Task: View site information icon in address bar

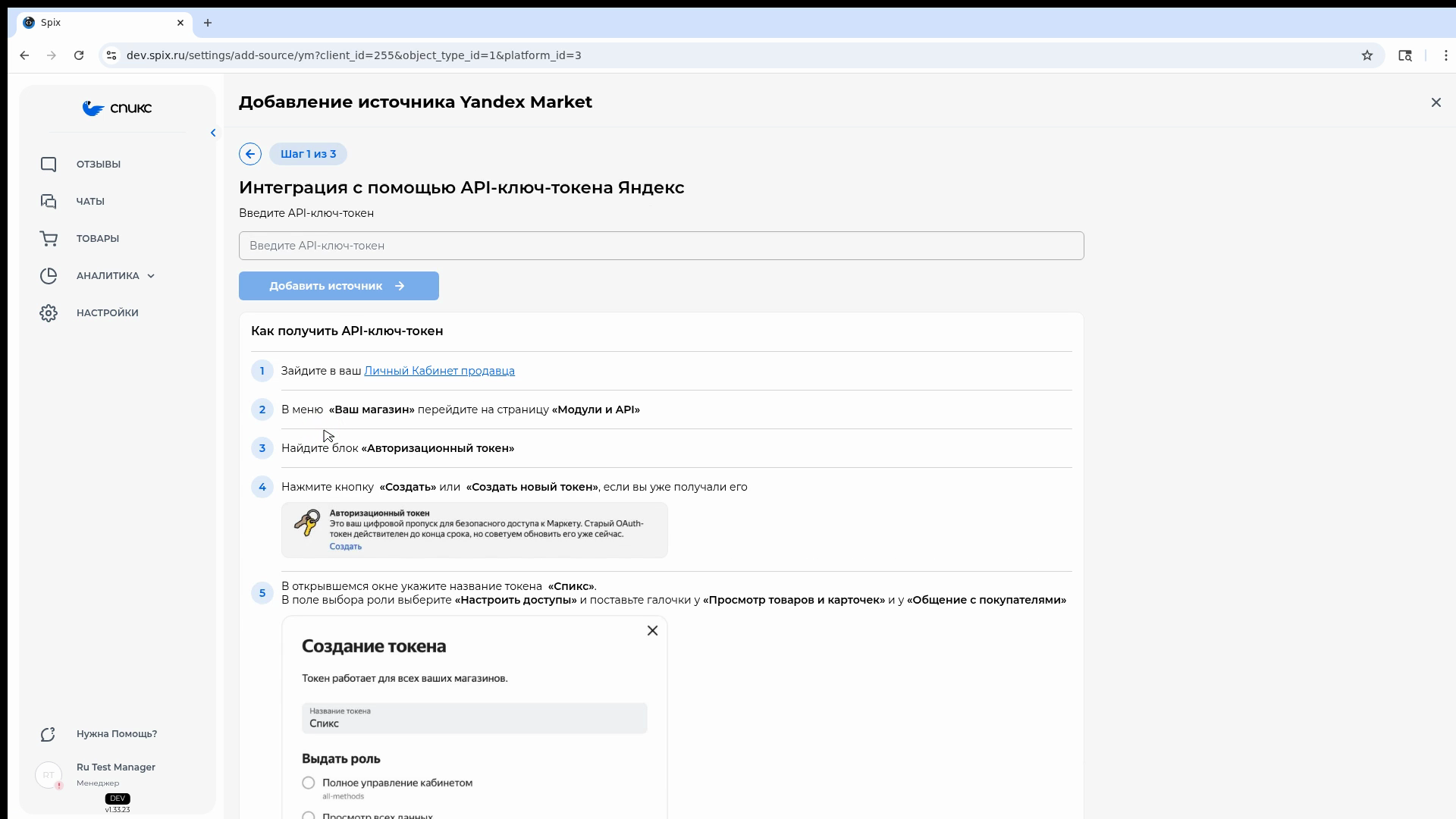Action: coord(111,55)
